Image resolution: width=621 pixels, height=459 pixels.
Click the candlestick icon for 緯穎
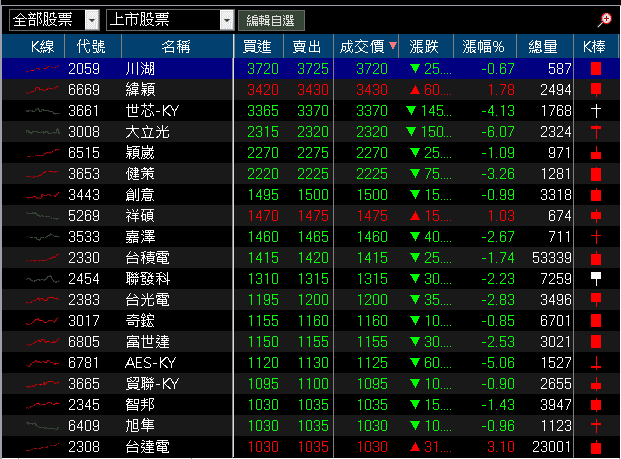(x=596, y=90)
